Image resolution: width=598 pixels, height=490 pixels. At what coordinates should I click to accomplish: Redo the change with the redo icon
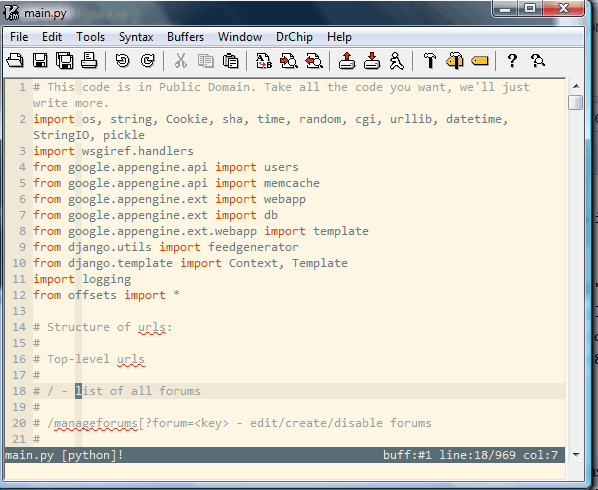pyautogui.click(x=148, y=61)
